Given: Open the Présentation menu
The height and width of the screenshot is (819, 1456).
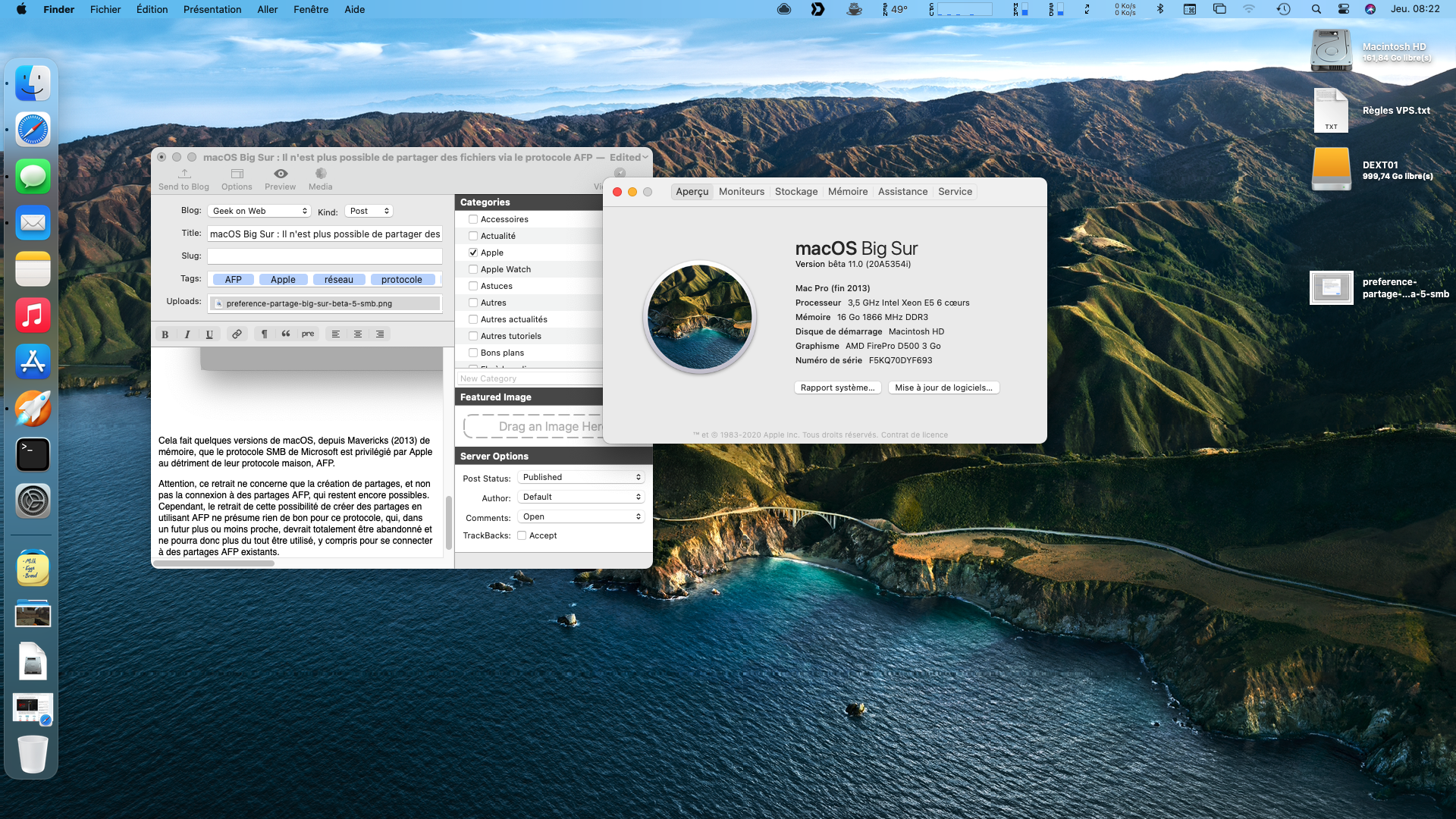Looking at the screenshot, I should 212,9.
